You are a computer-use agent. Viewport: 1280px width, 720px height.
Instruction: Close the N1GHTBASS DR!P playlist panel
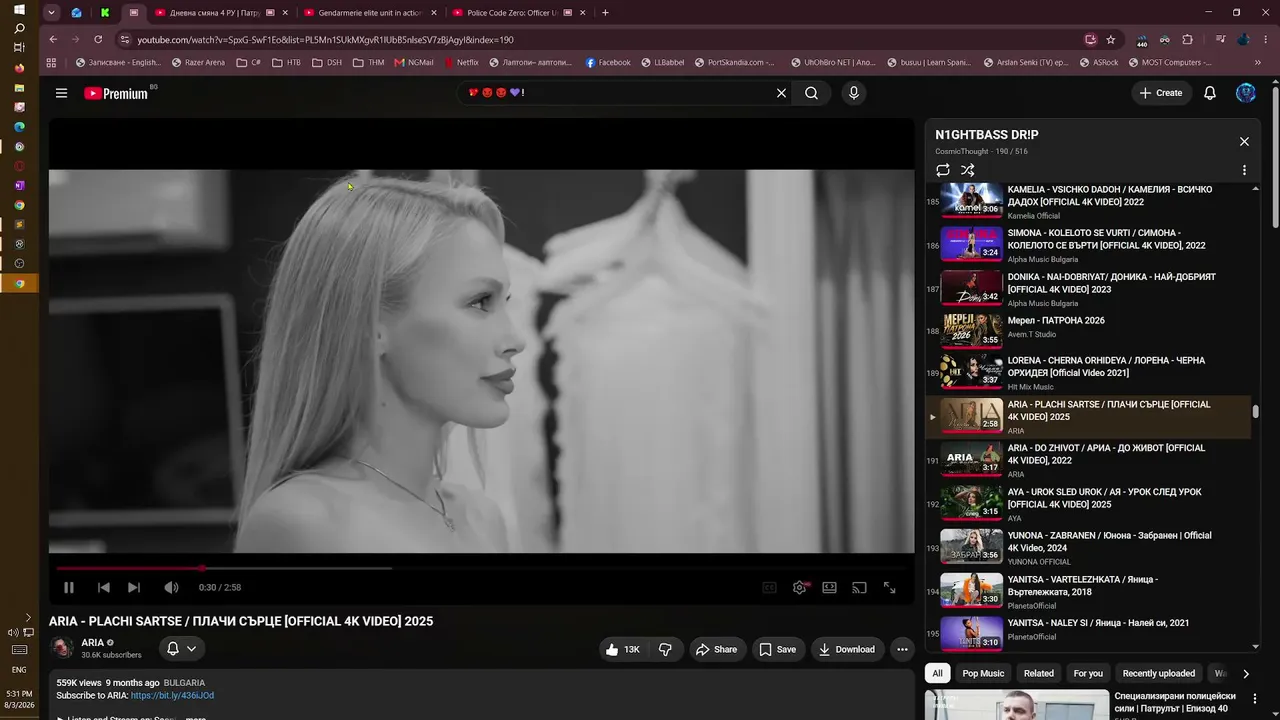click(x=1244, y=142)
